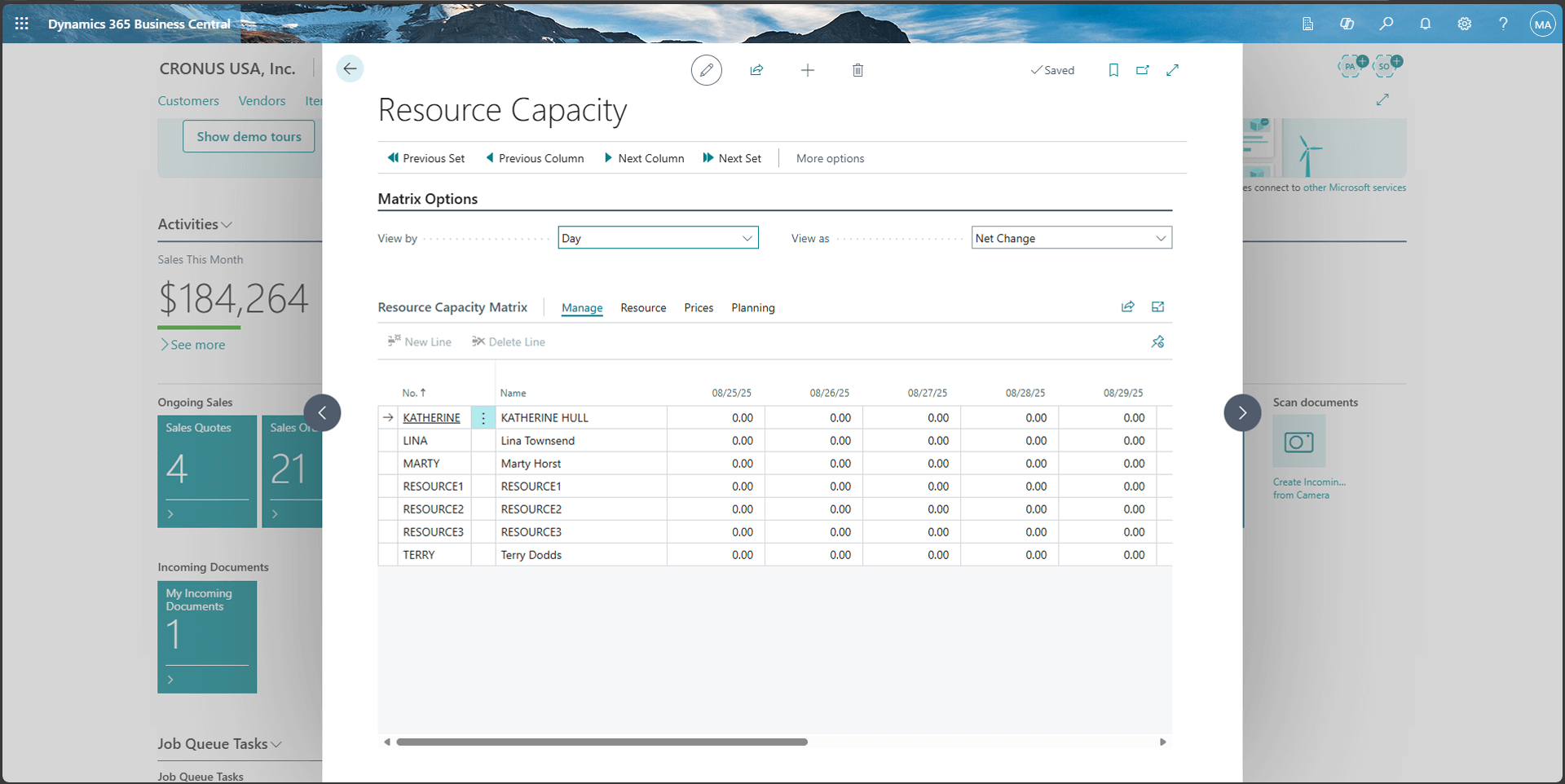Select the KATHERINE row indicator arrow
Viewport: 1565px width, 784px height.
click(x=387, y=417)
